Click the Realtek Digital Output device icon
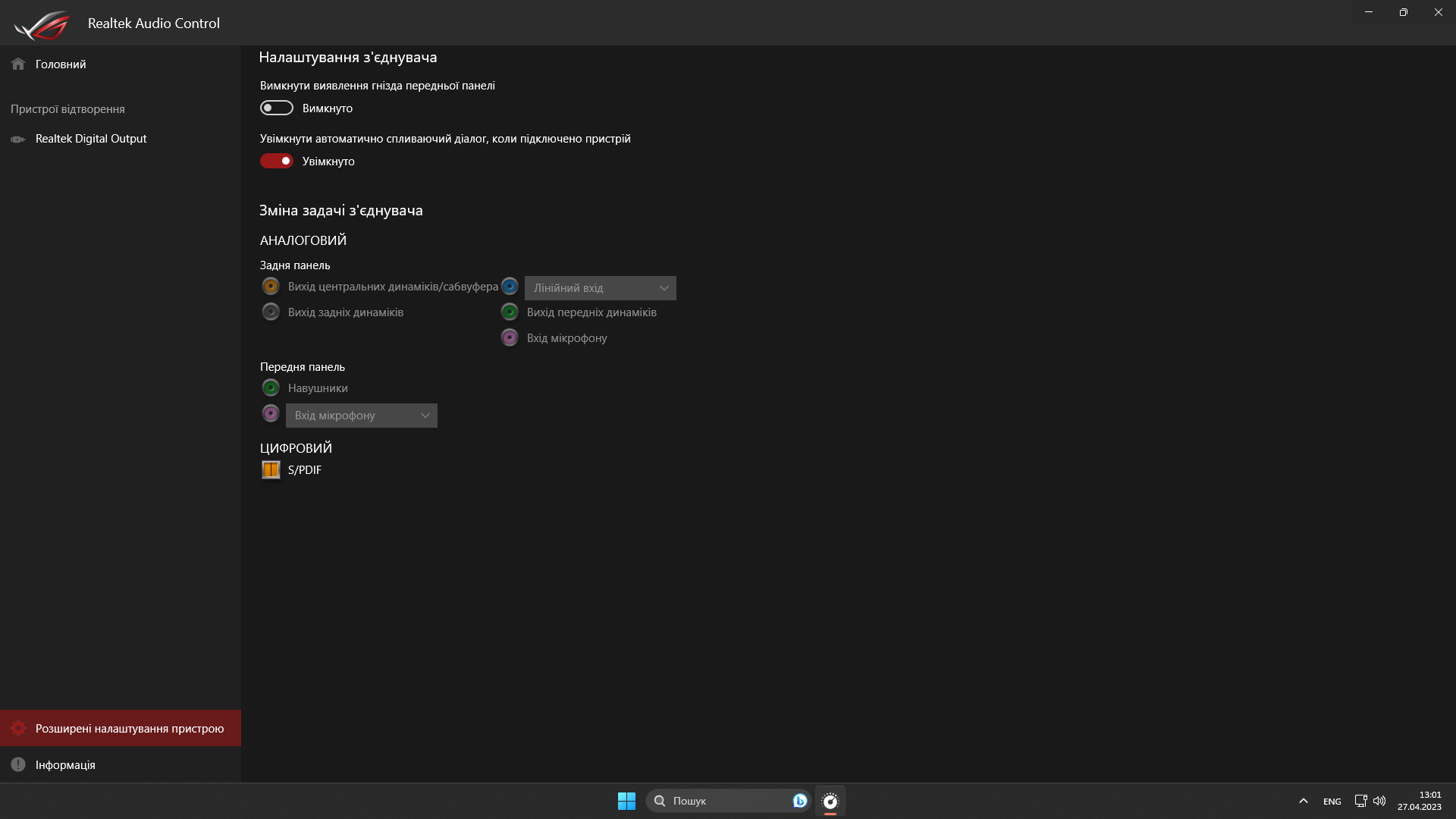The height and width of the screenshot is (819, 1456). coord(18,139)
